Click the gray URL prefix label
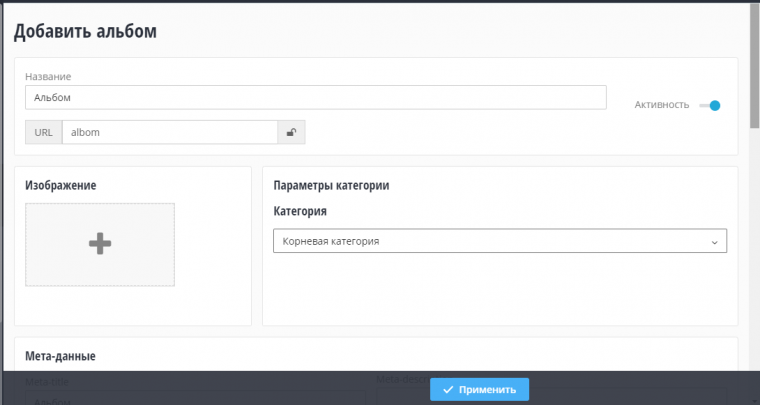This screenshot has width=760, height=405. (x=43, y=132)
